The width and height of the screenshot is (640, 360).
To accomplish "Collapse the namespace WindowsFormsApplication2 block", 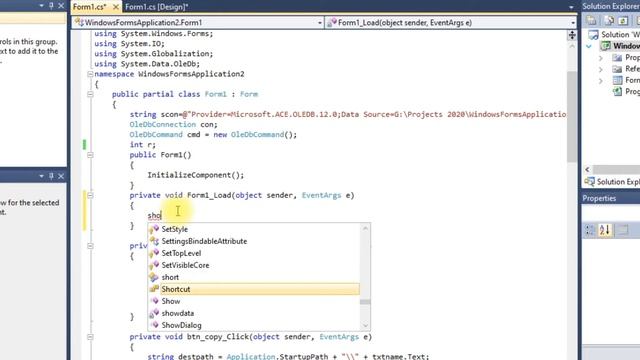I will coord(90,74).
